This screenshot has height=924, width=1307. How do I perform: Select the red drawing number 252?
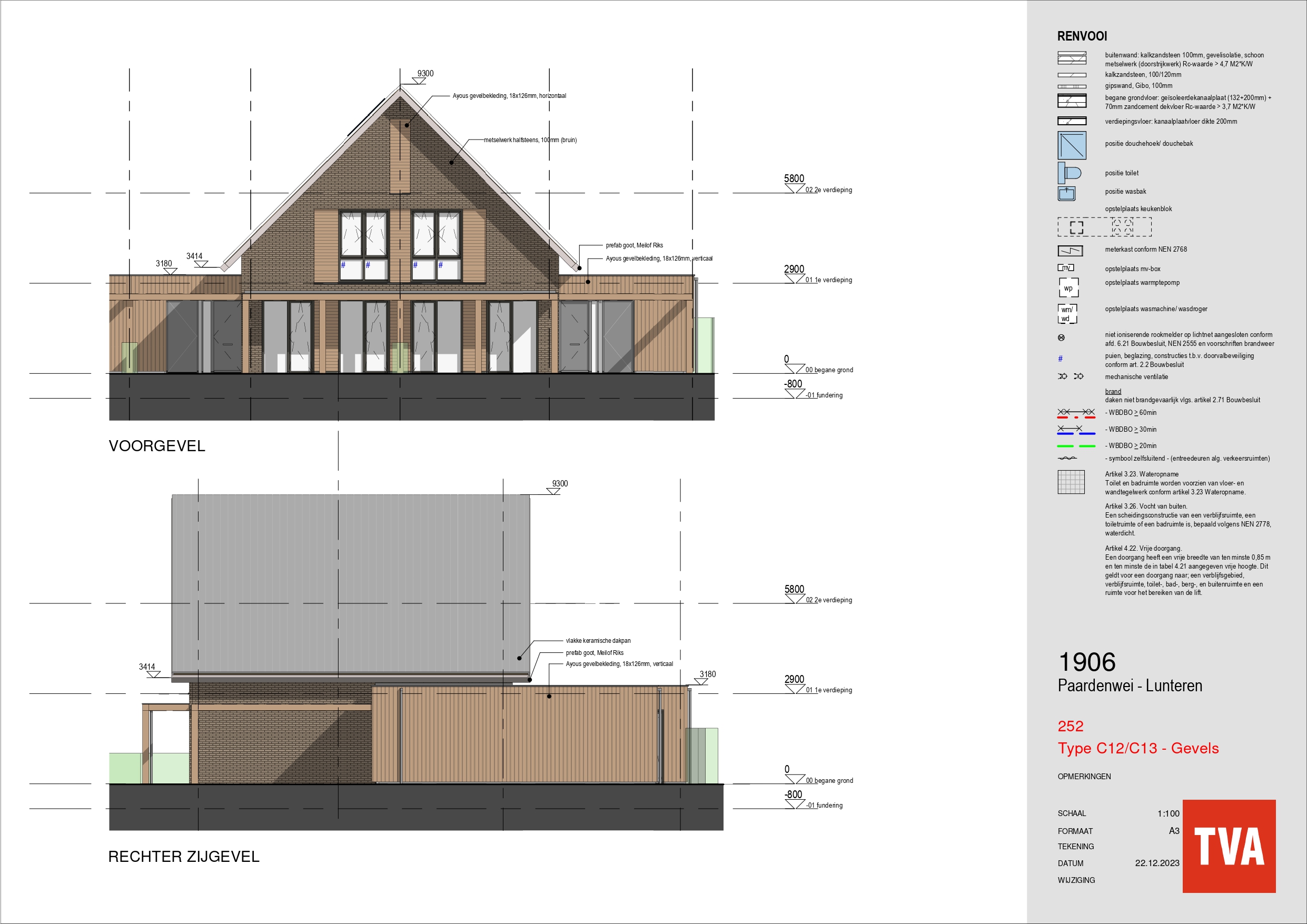(x=1070, y=727)
